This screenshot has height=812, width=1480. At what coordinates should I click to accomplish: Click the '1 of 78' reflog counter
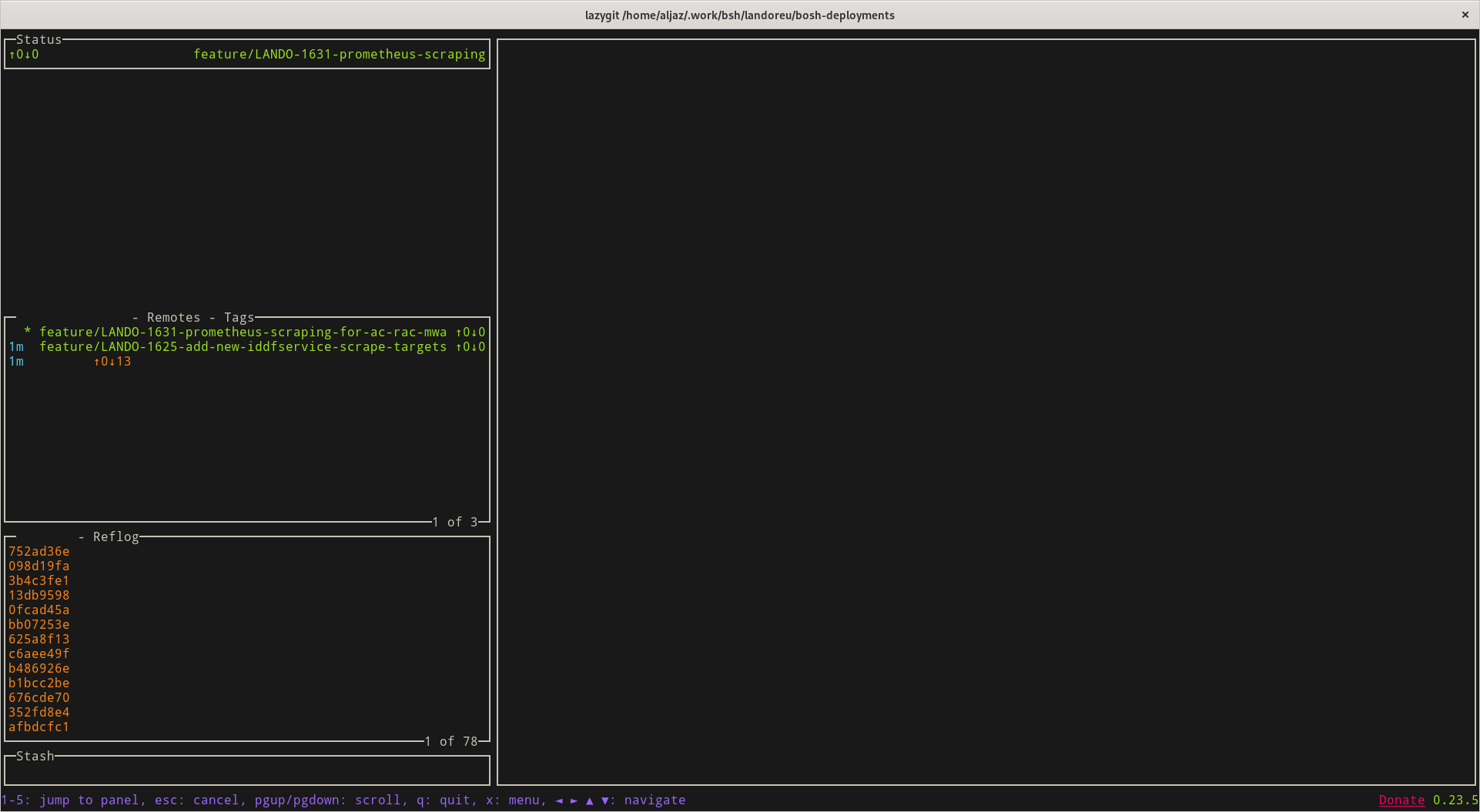pos(451,741)
